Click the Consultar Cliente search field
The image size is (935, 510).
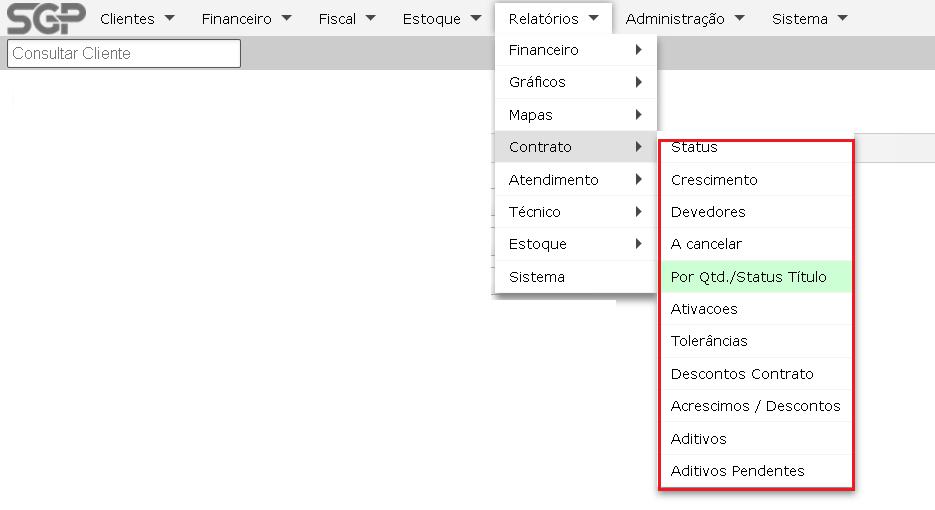[124, 53]
